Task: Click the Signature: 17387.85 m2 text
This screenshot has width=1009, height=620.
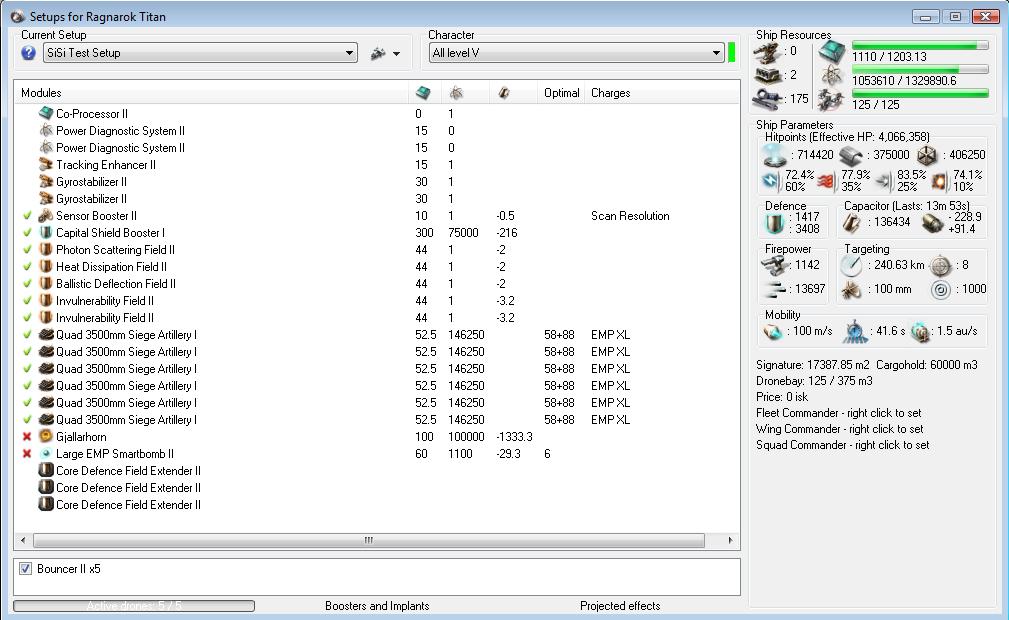Action: (x=812, y=365)
